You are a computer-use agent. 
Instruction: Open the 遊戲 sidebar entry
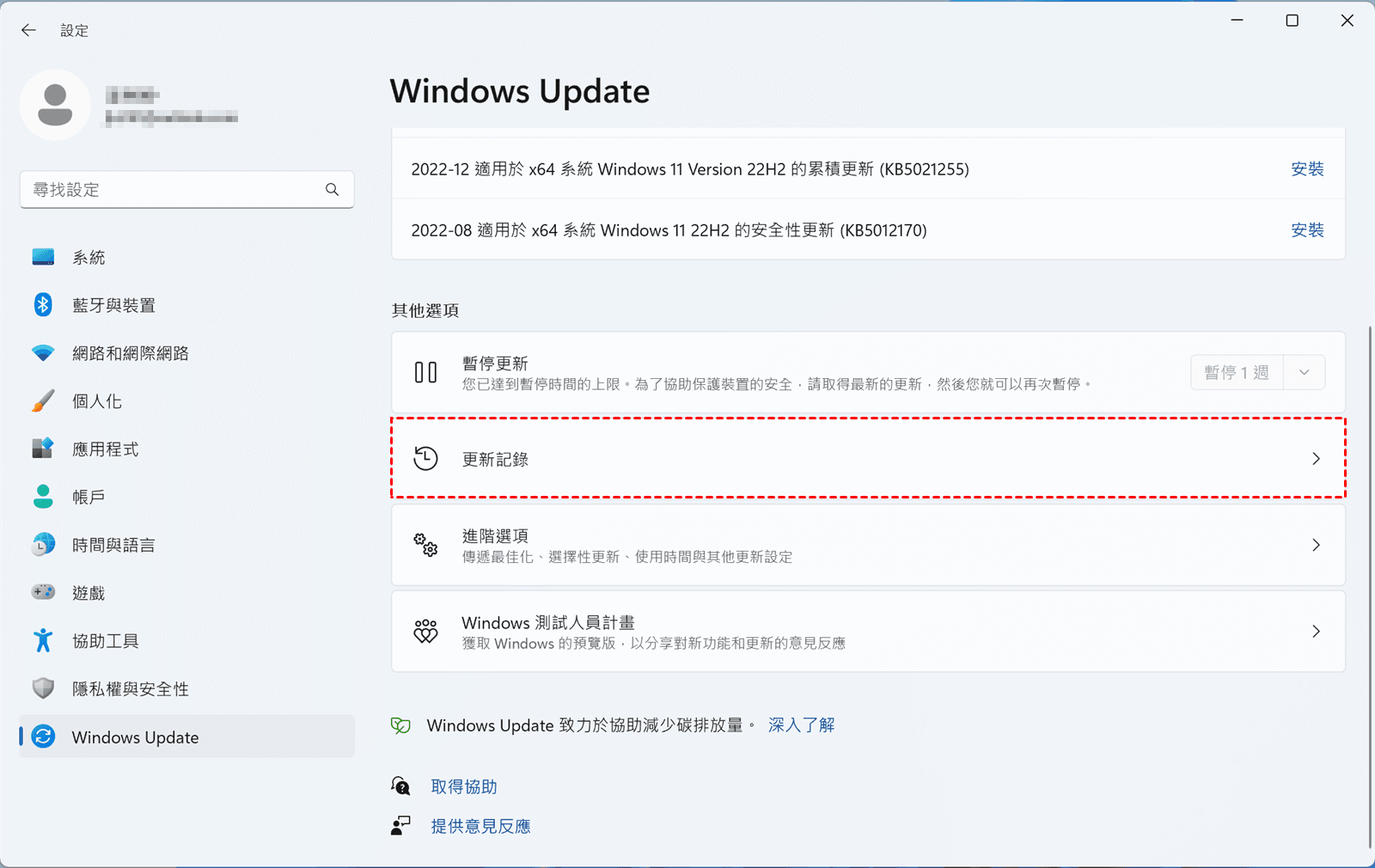pyautogui.click(x=186, y=593)
